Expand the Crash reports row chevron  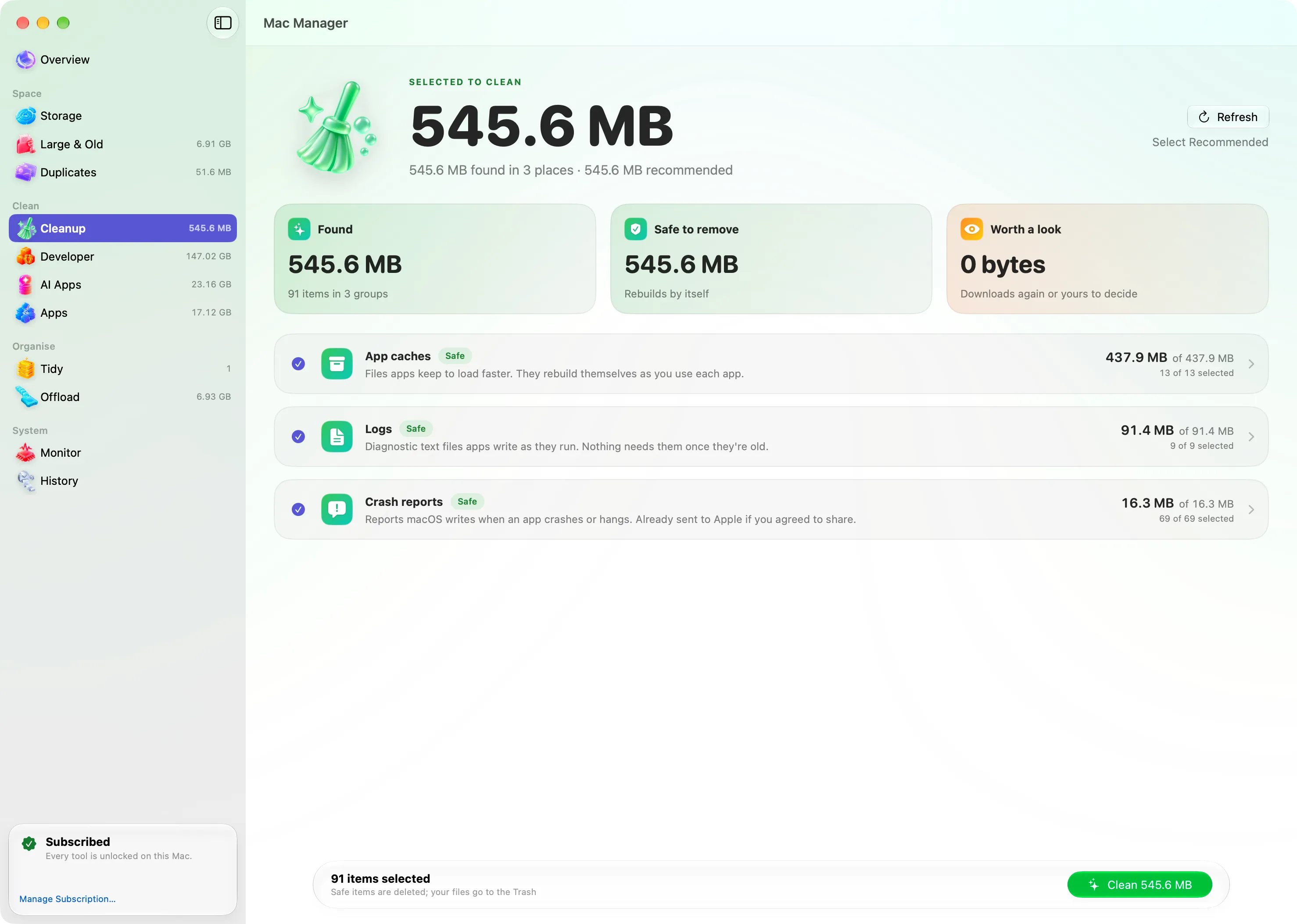[x=1251, y=510]
